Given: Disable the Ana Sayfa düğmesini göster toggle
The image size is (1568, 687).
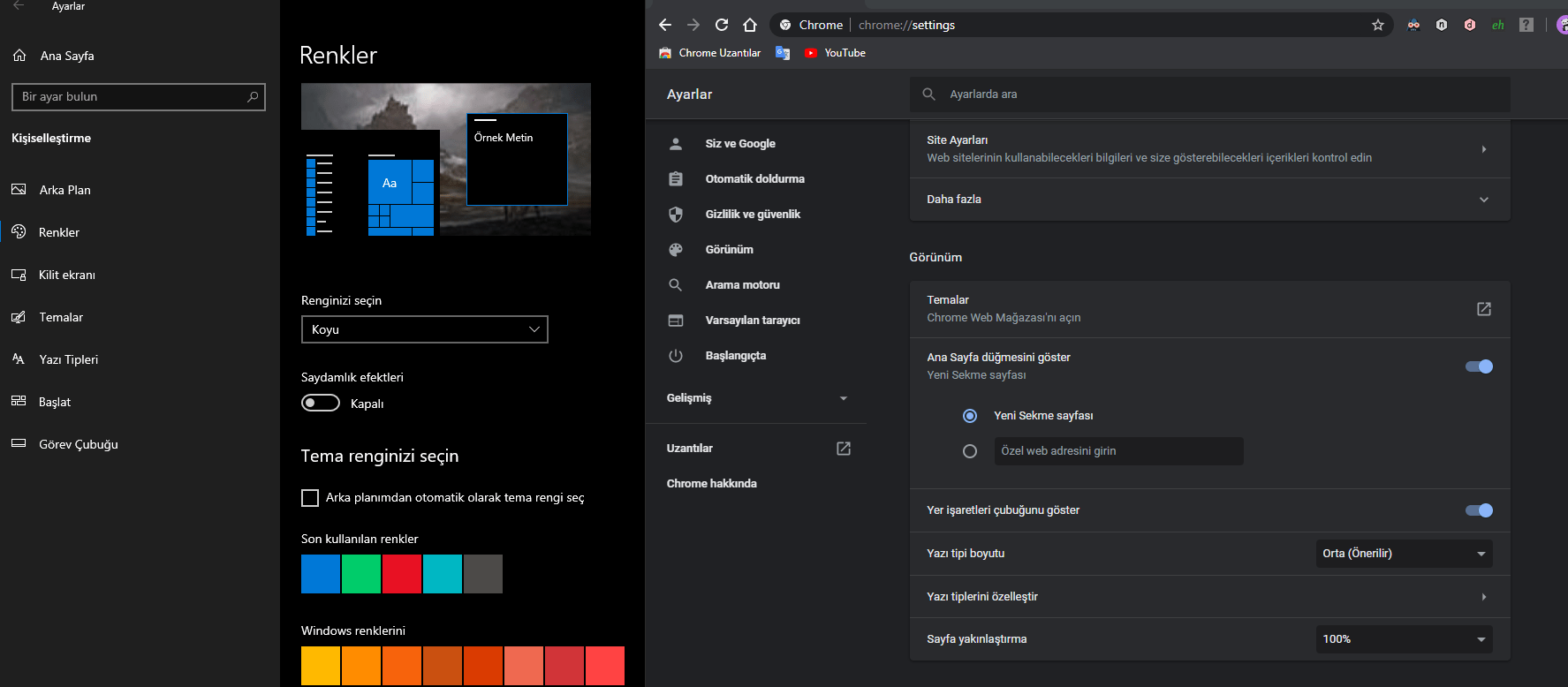Looking at the screenshot, I should pos(1478,366).
